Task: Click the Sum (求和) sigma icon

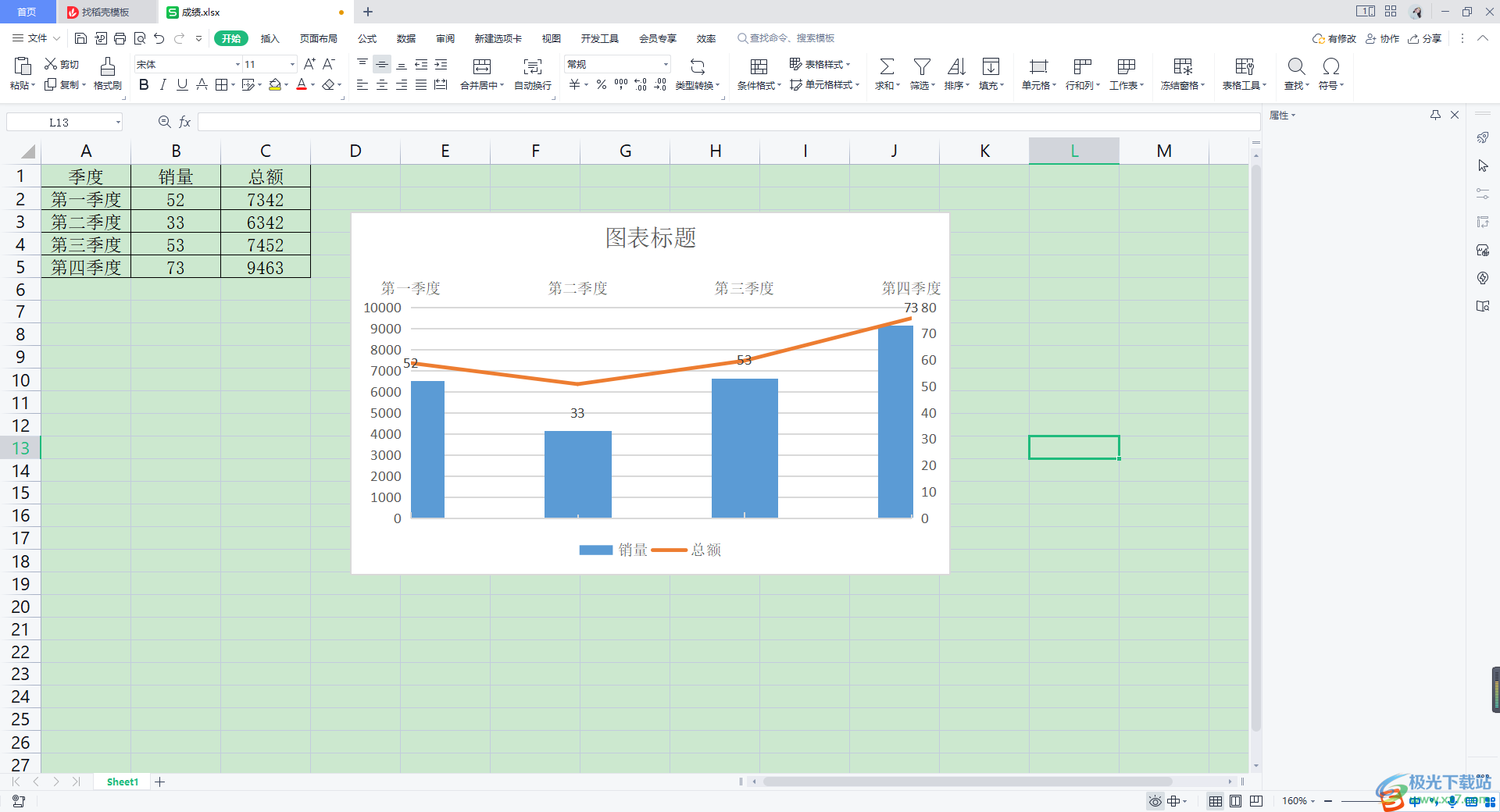Action: coord(887,66)
